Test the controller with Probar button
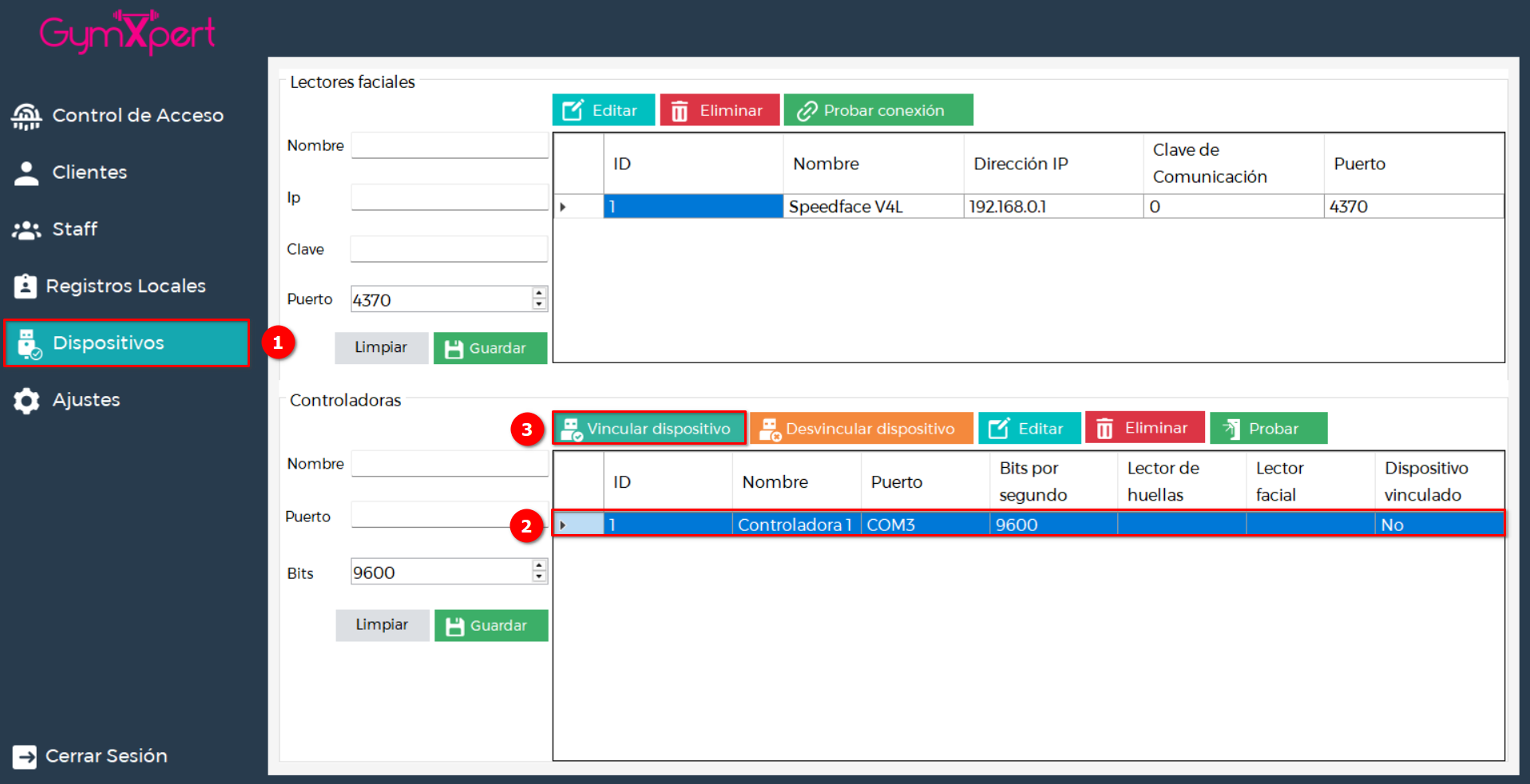The height and width of the screenshot is (784, 1530). pos(1268,429)
